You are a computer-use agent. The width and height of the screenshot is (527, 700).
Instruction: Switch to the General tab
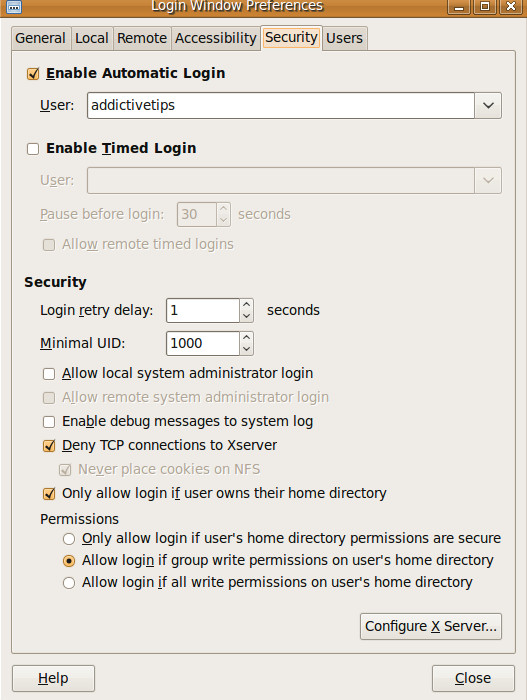click(40, 38)
